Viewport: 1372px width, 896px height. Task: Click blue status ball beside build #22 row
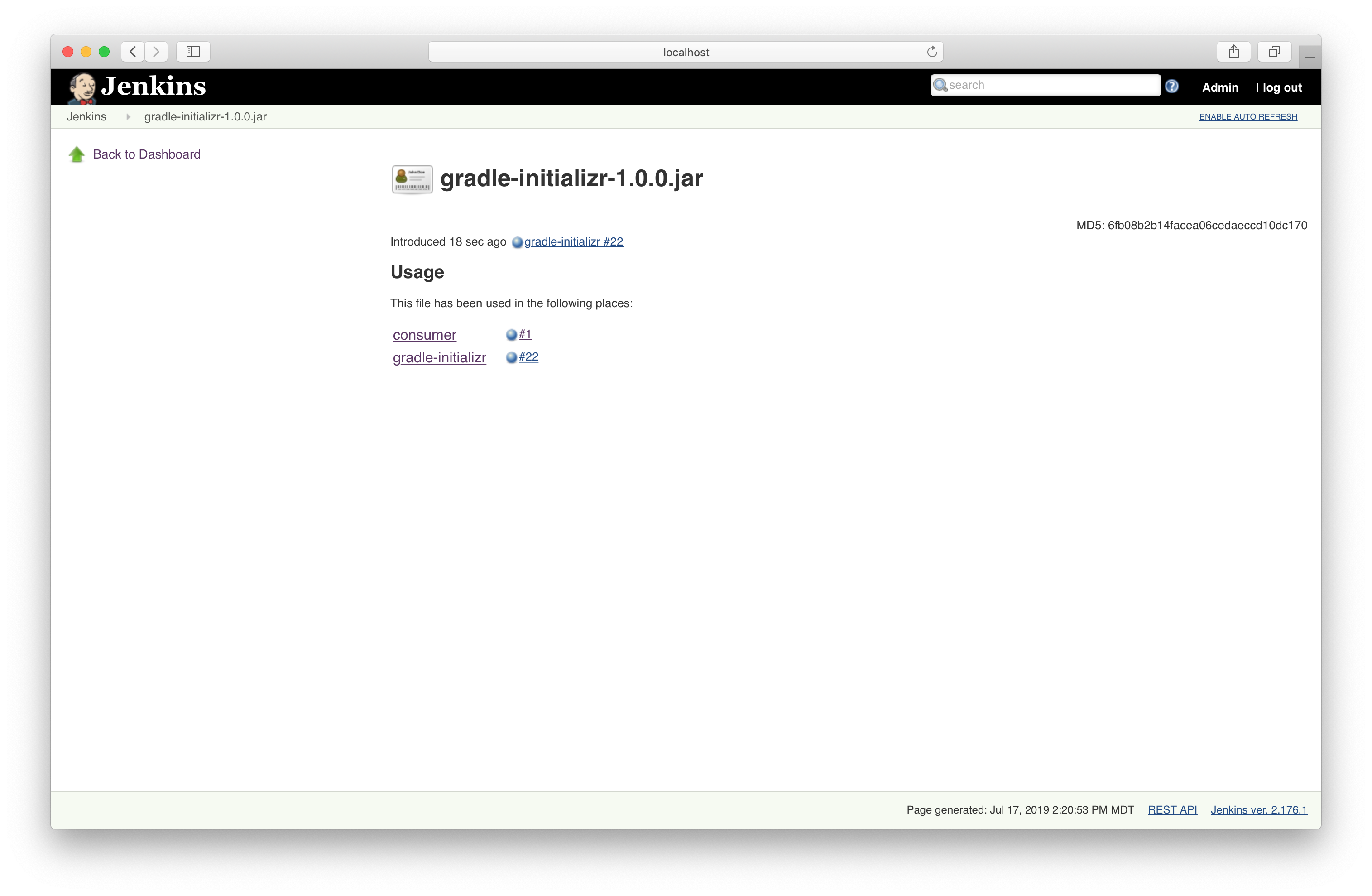click(x=511, y=357)
